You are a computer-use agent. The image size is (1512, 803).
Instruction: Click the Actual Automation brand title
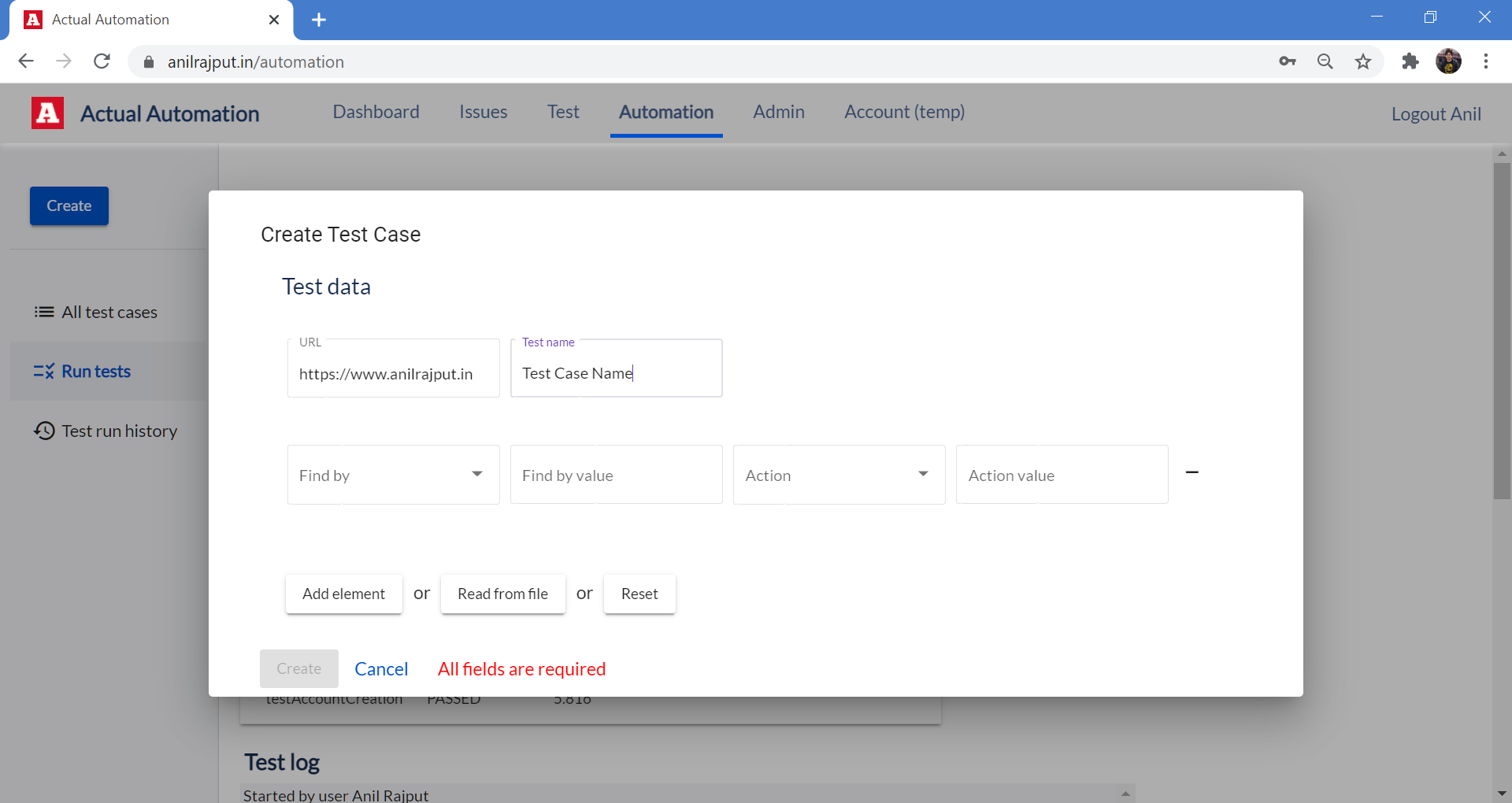[x=170, y=114]
